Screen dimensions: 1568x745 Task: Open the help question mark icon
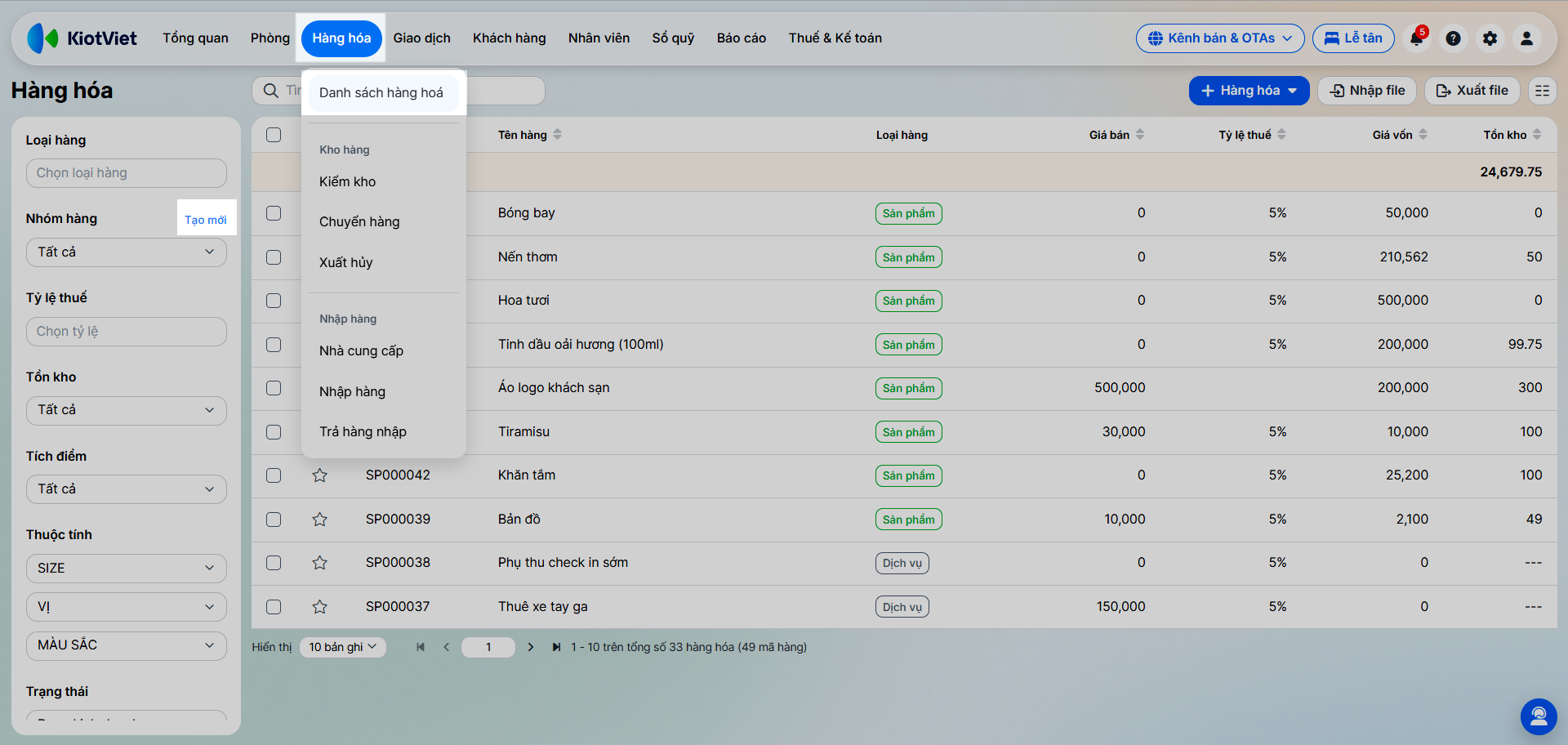pyautogui.click(x=1453, y=38)
